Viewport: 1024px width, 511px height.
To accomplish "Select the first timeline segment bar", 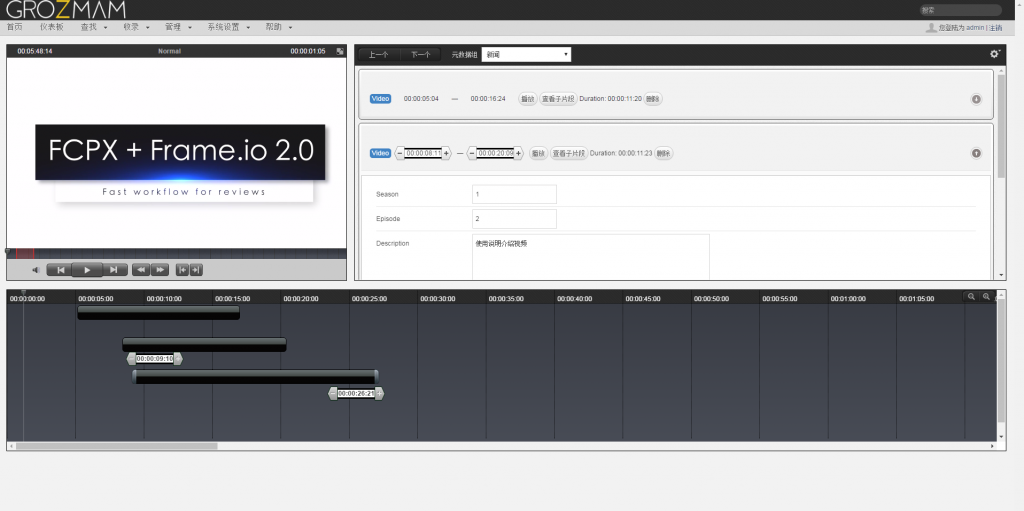I will (159, 313).
